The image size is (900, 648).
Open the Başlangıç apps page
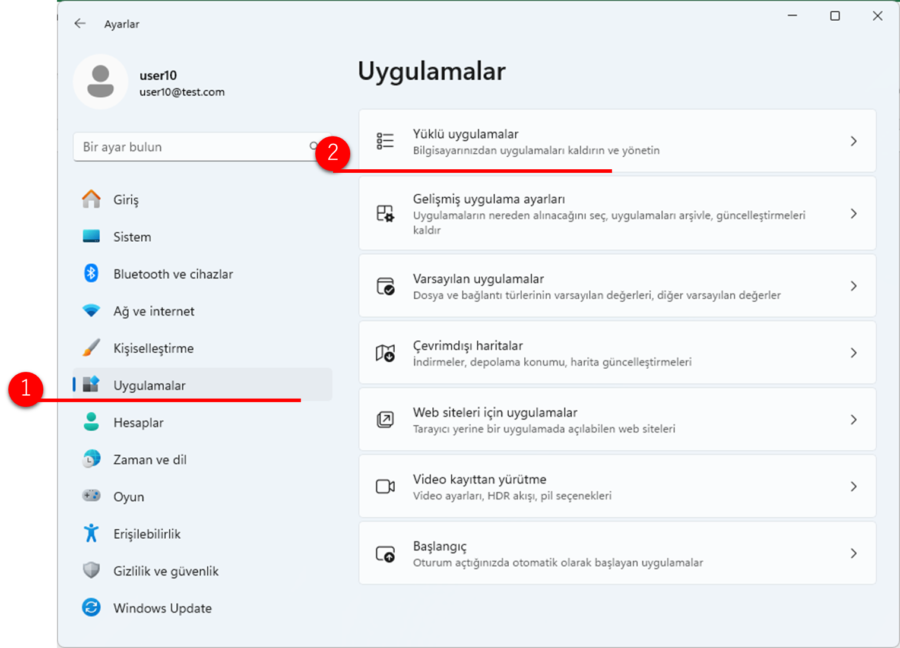pyautogui.click(x=618, y=553)
